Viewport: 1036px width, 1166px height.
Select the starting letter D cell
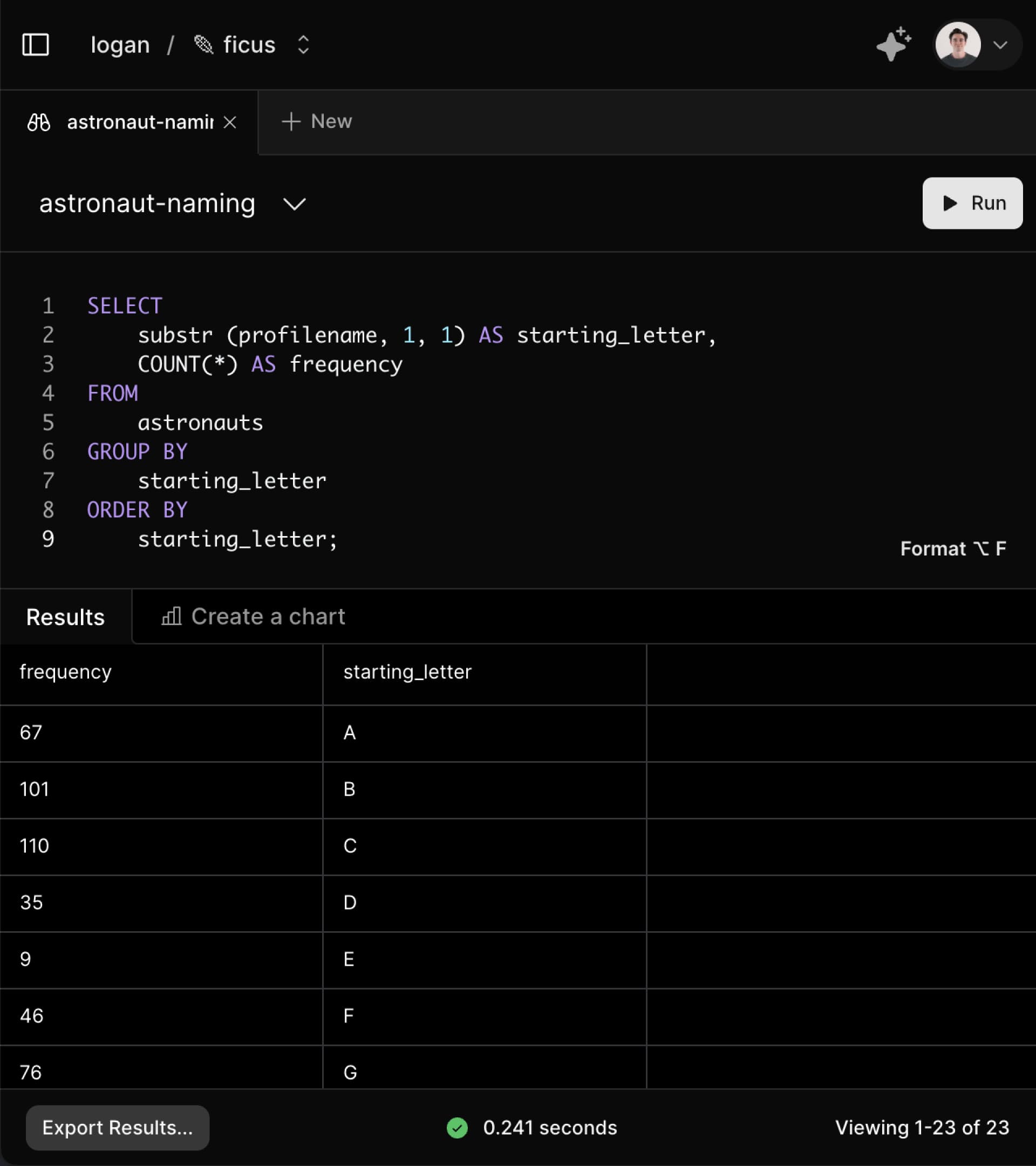point(485,903)
